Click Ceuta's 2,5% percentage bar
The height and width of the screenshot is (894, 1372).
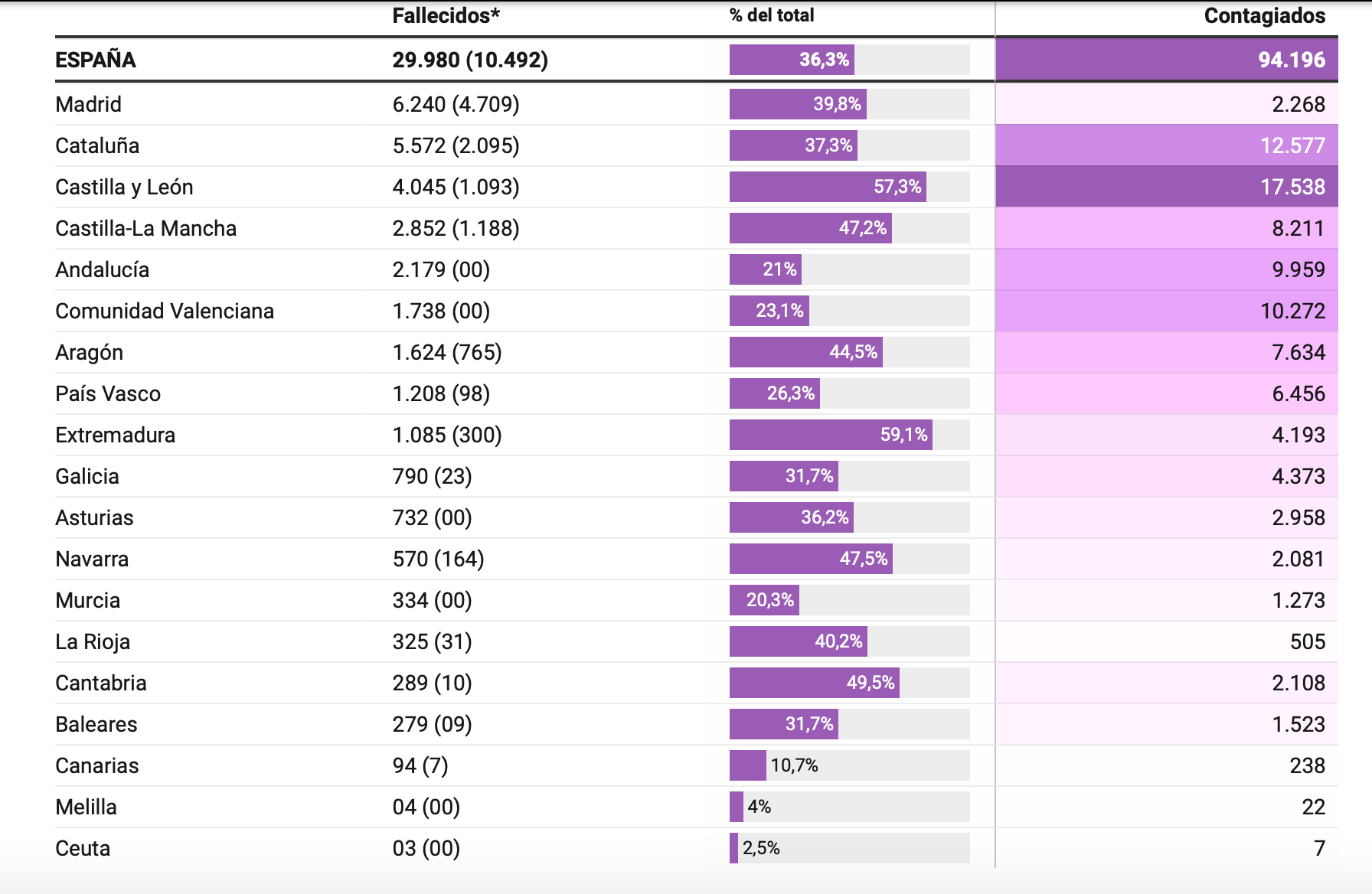(x=734, y=848)
